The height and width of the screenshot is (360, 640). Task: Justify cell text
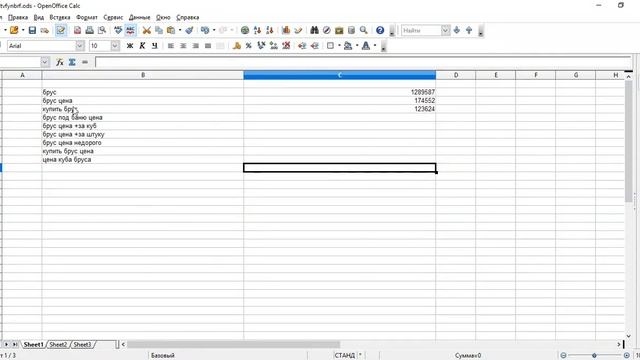coord(208,46)
